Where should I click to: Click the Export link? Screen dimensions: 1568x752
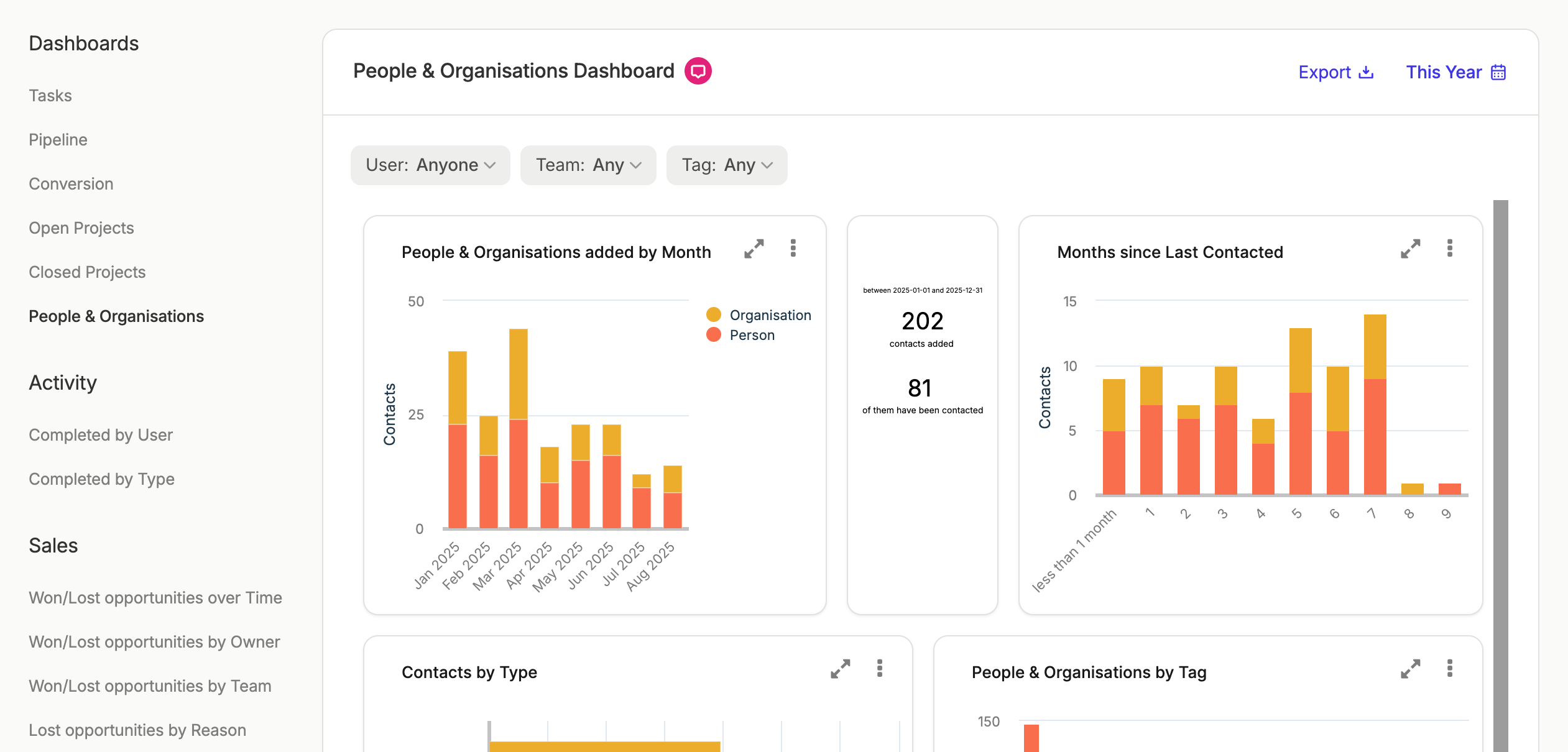(x=1336, y=72)
